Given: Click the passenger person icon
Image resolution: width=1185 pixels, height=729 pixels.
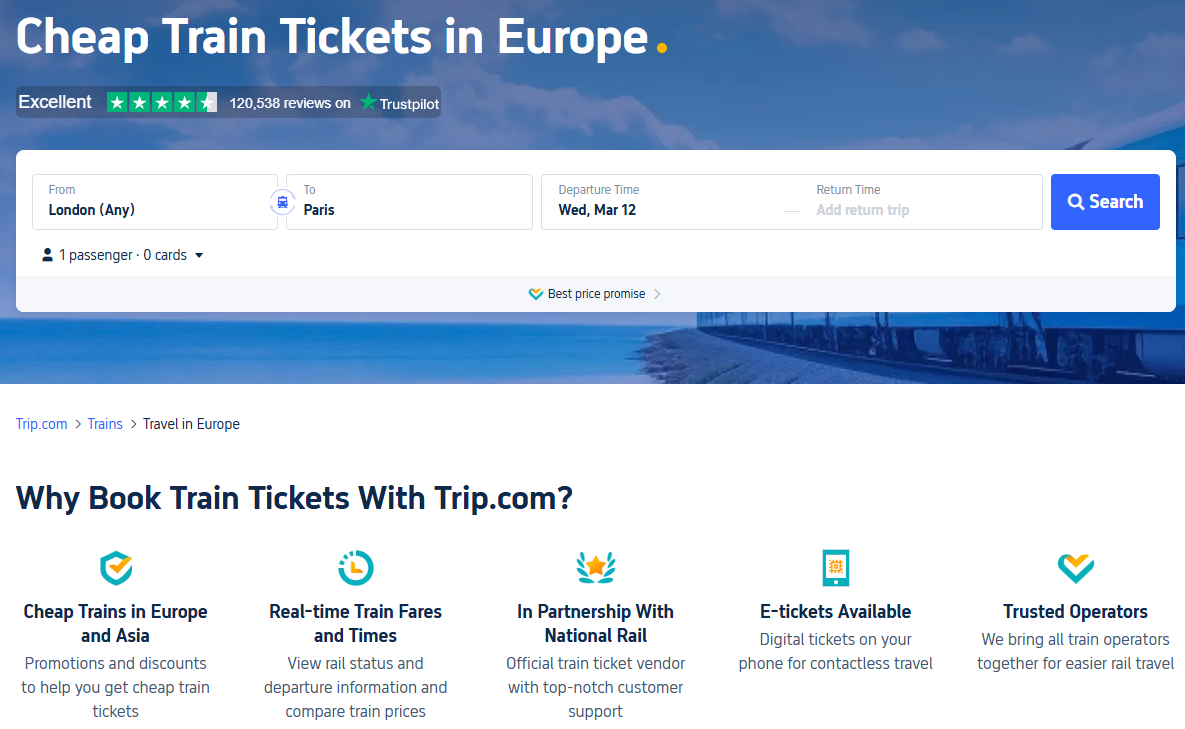Looking at the screenshot, I should point(47,255).
